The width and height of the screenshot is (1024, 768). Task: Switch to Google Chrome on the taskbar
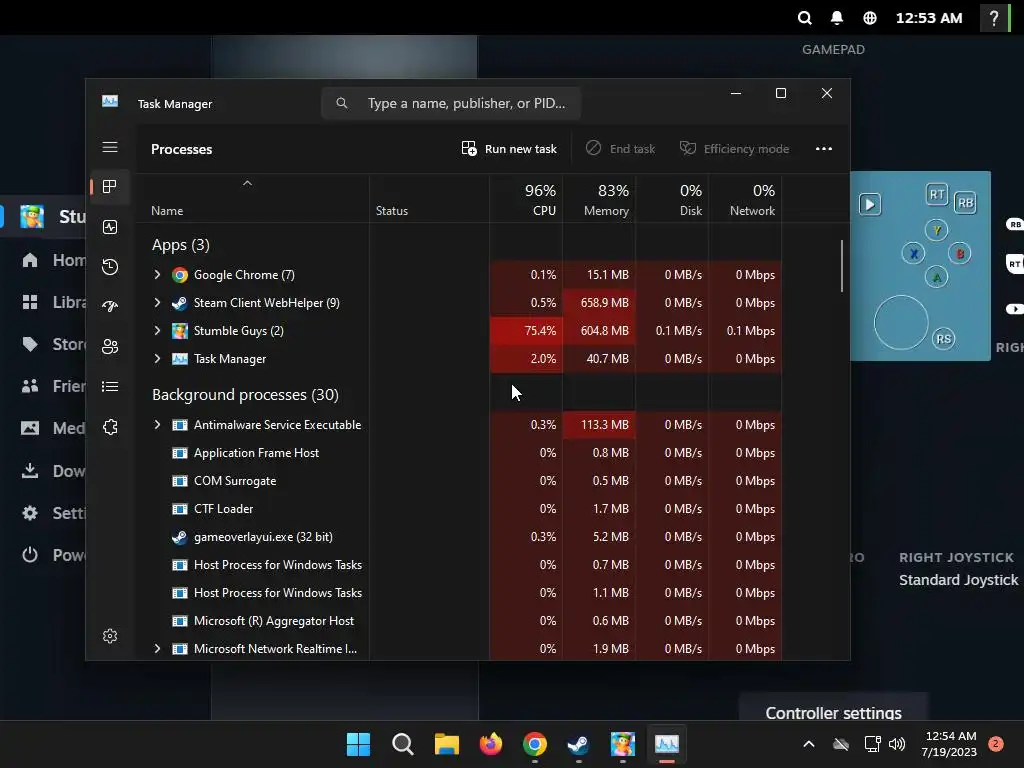click(535, 744)
